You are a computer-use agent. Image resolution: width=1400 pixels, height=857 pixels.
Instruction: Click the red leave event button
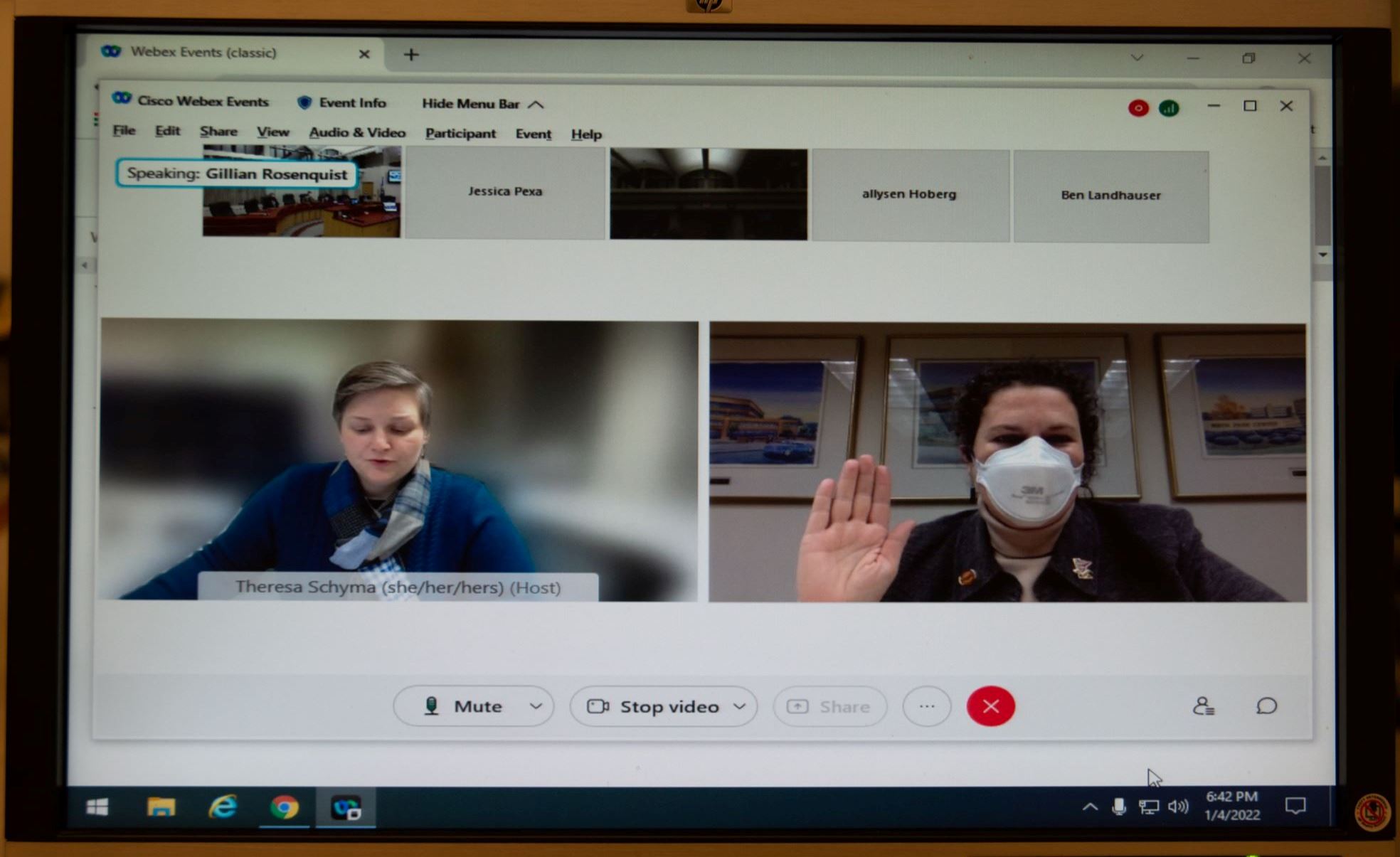pos(990,706)
